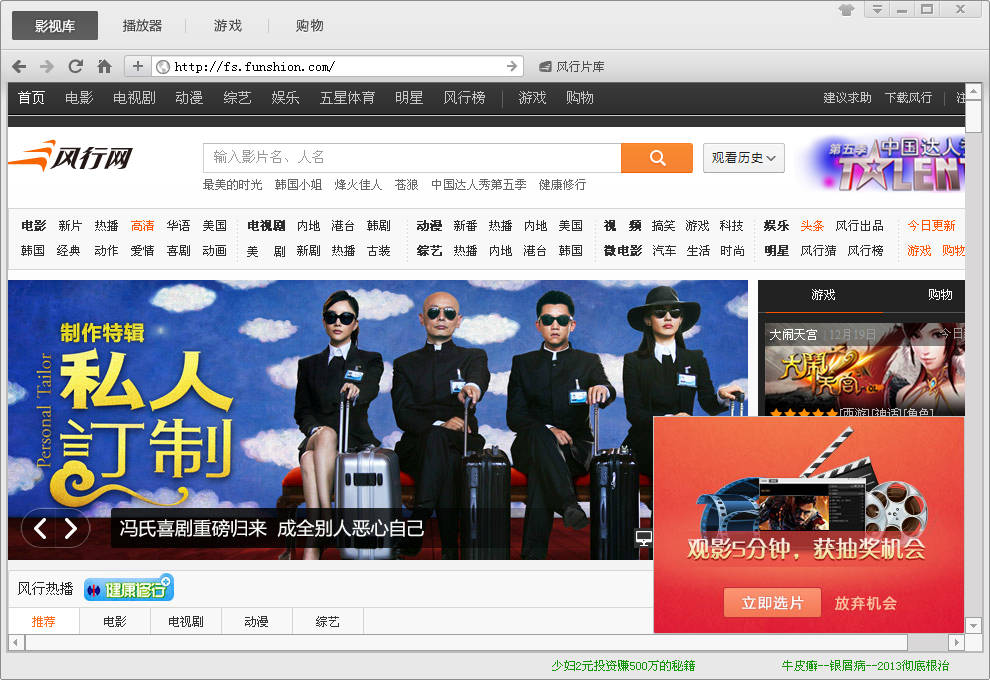This screenshot has width=990, height=680.
Task: Click the browser back arrow
Action: [19, 66]
